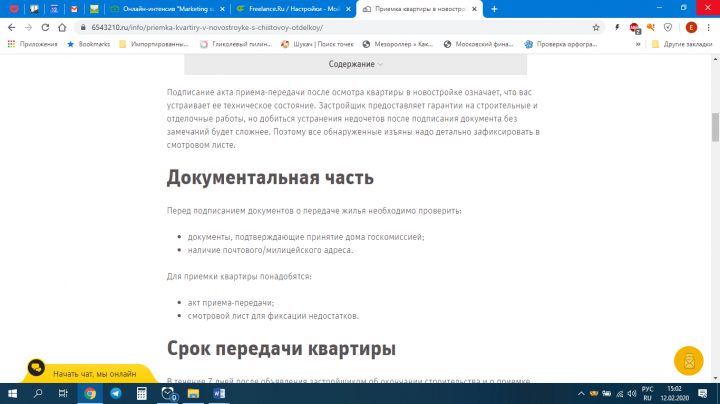Image resolution: width=720 pixels, height=404 pixels.
Task: Expand the Содержание table of contents
Action: click(x=355, y=64)
